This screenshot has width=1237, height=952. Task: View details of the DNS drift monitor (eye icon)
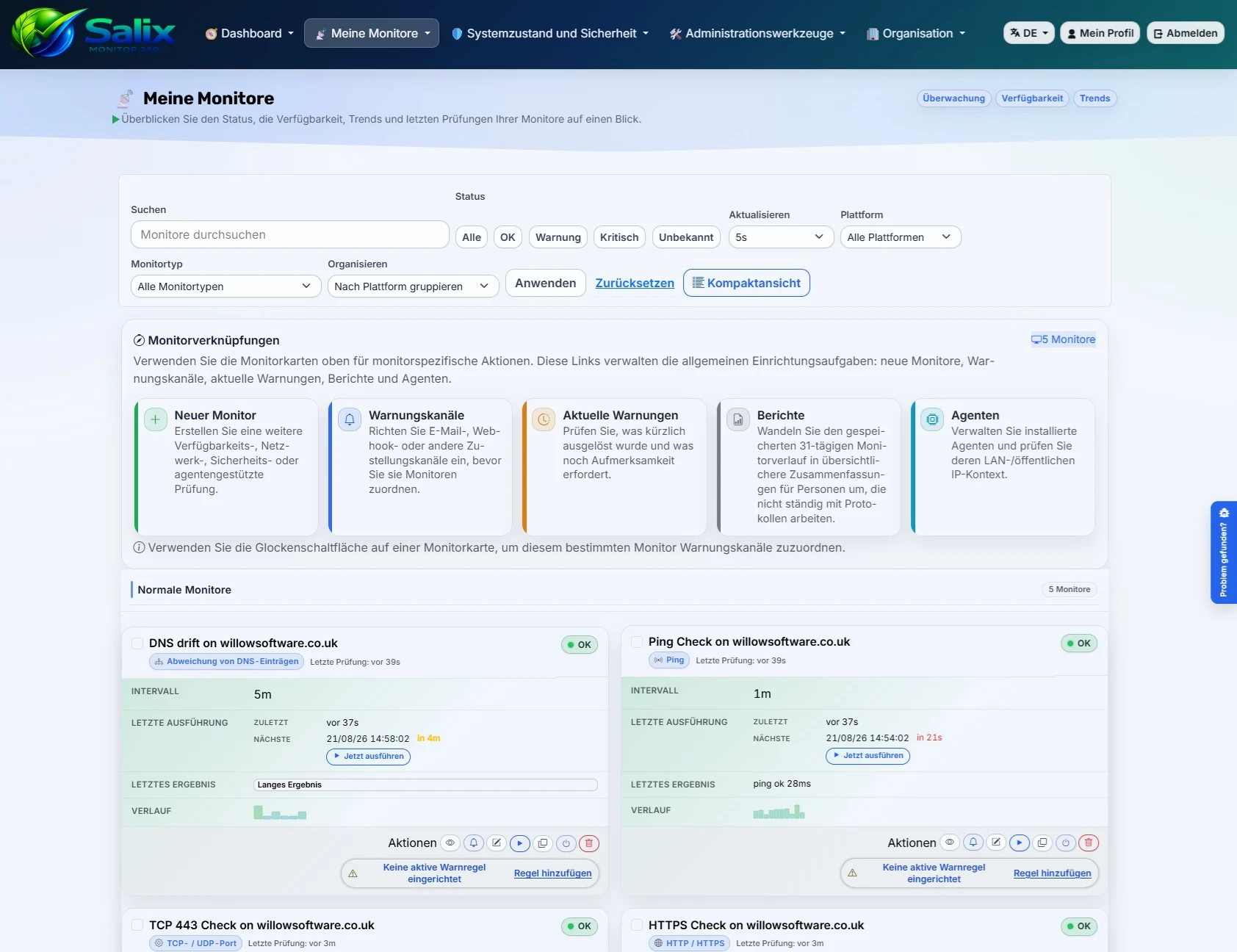coord(450,843)
